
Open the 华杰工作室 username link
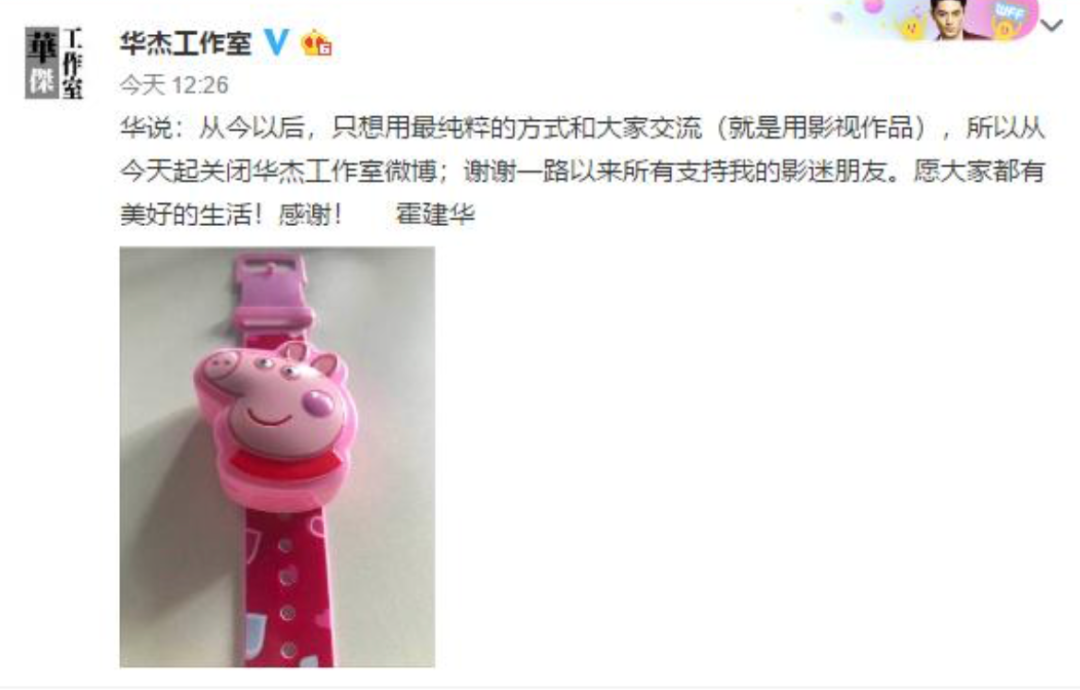point(185,43)
